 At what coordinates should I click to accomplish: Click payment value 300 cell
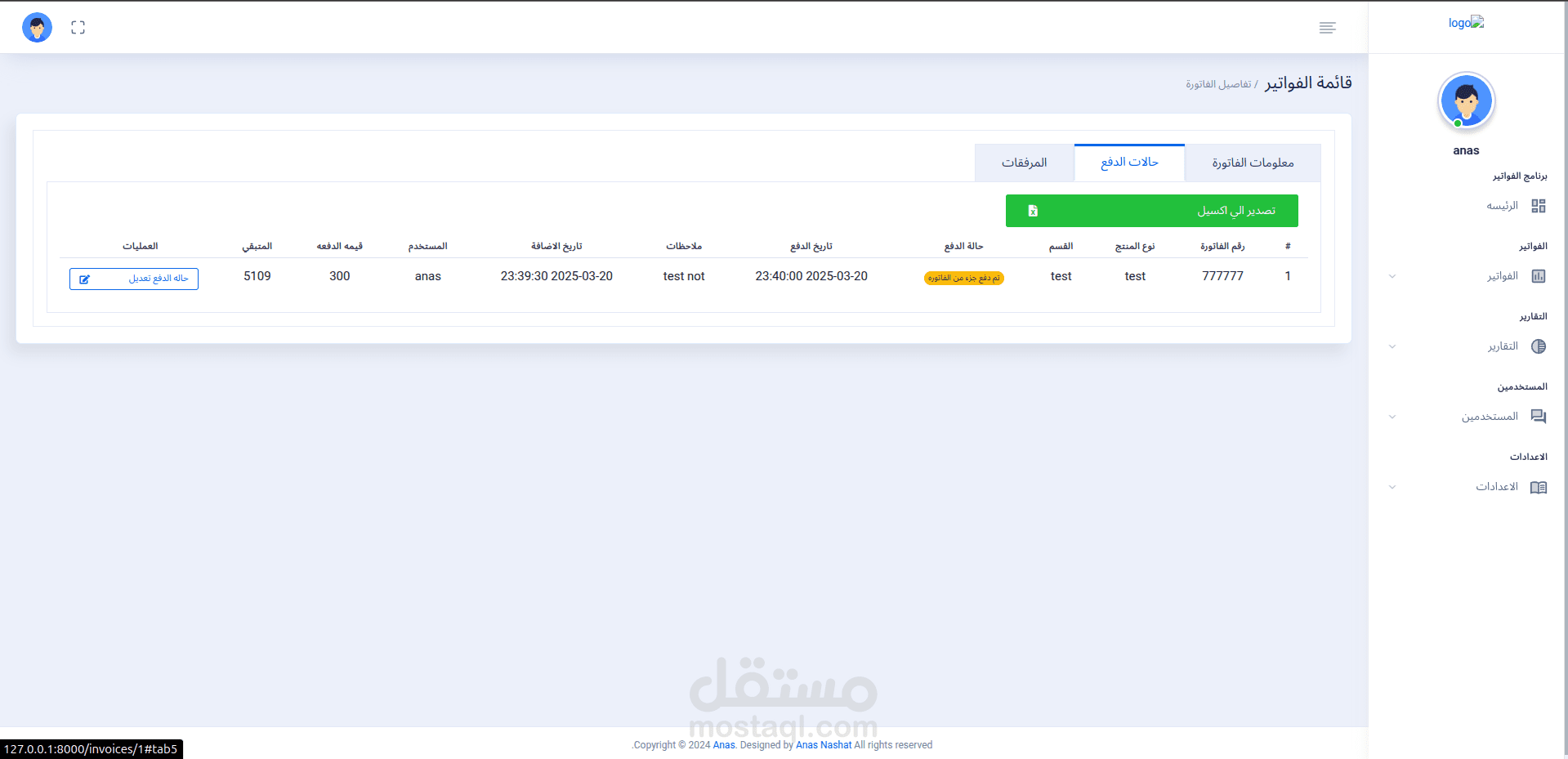click(340, 276)
